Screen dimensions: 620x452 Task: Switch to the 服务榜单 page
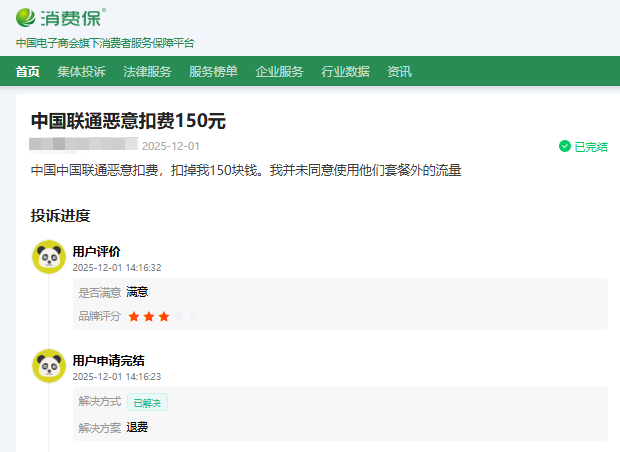click(213, 71)
